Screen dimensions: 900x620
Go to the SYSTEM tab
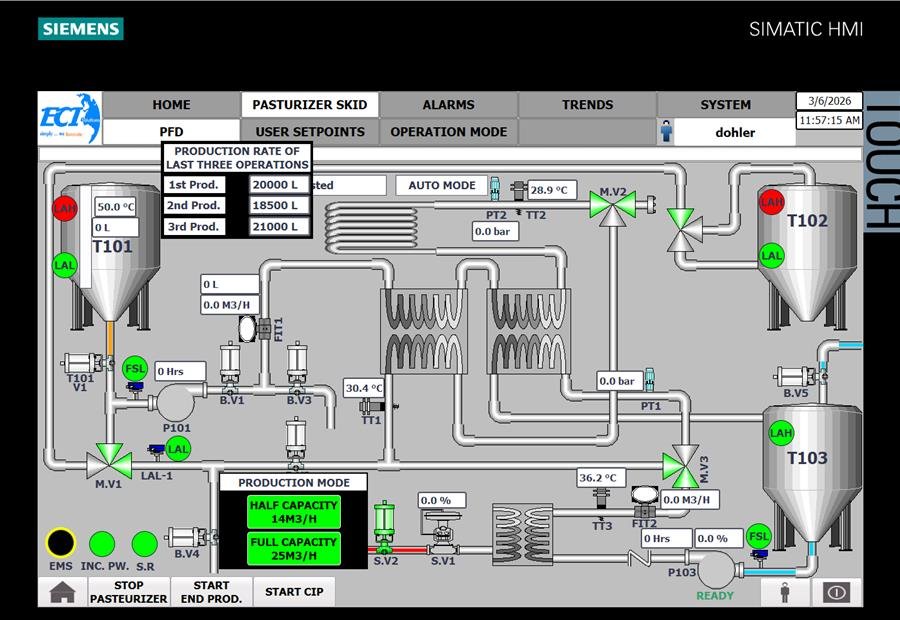tap(726, 104)
